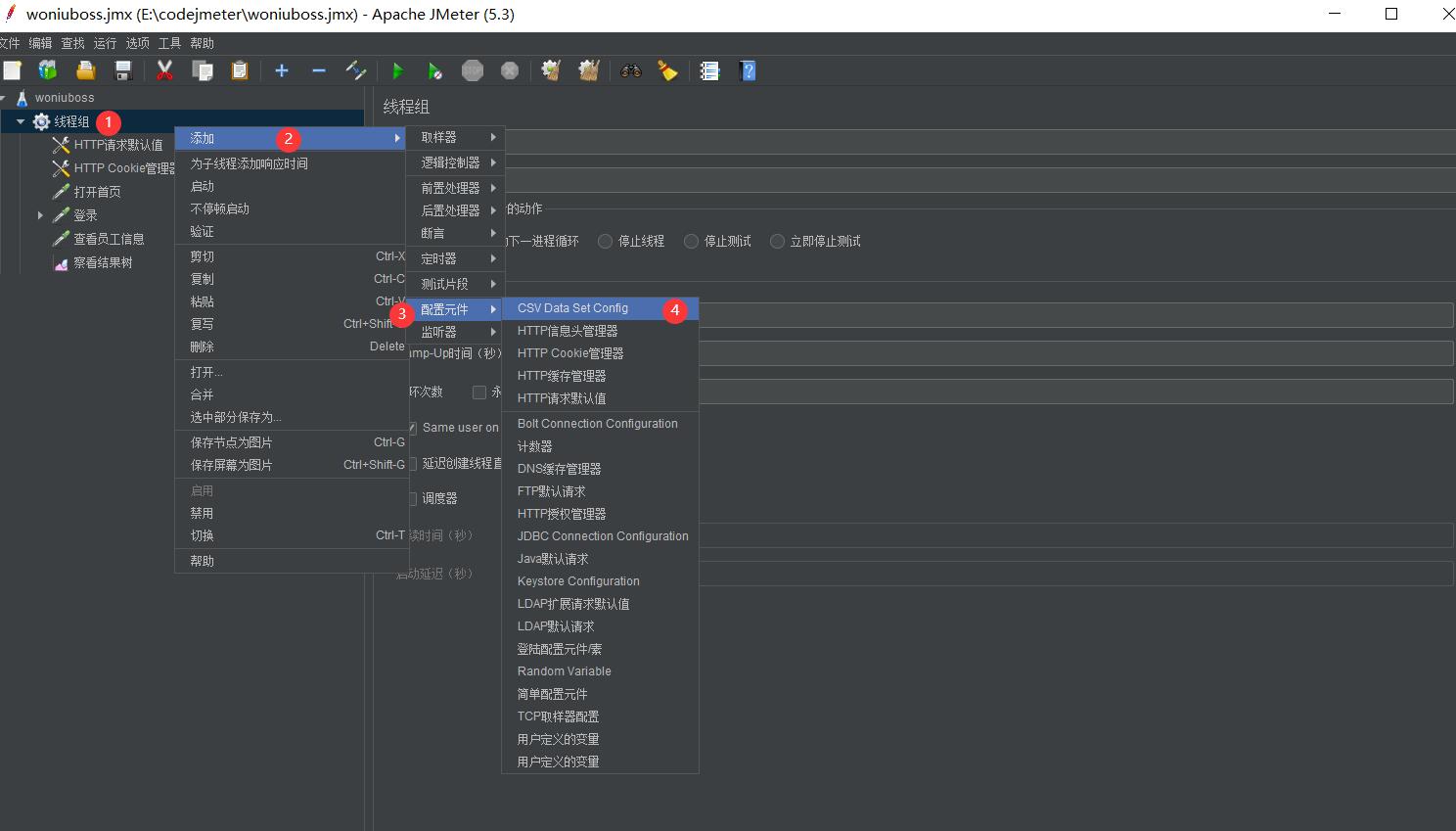Click the Open file folder icon
Screen dimensions: 1456x831
click(85, 70)
